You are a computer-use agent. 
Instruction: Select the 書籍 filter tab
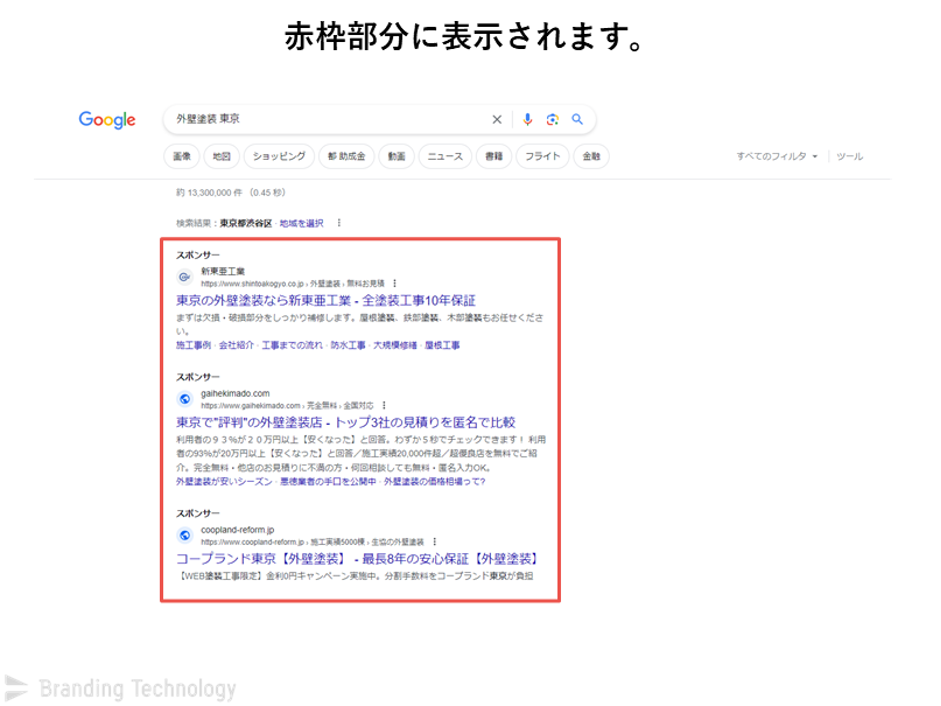pyautogui.click(x=494, y=156)
